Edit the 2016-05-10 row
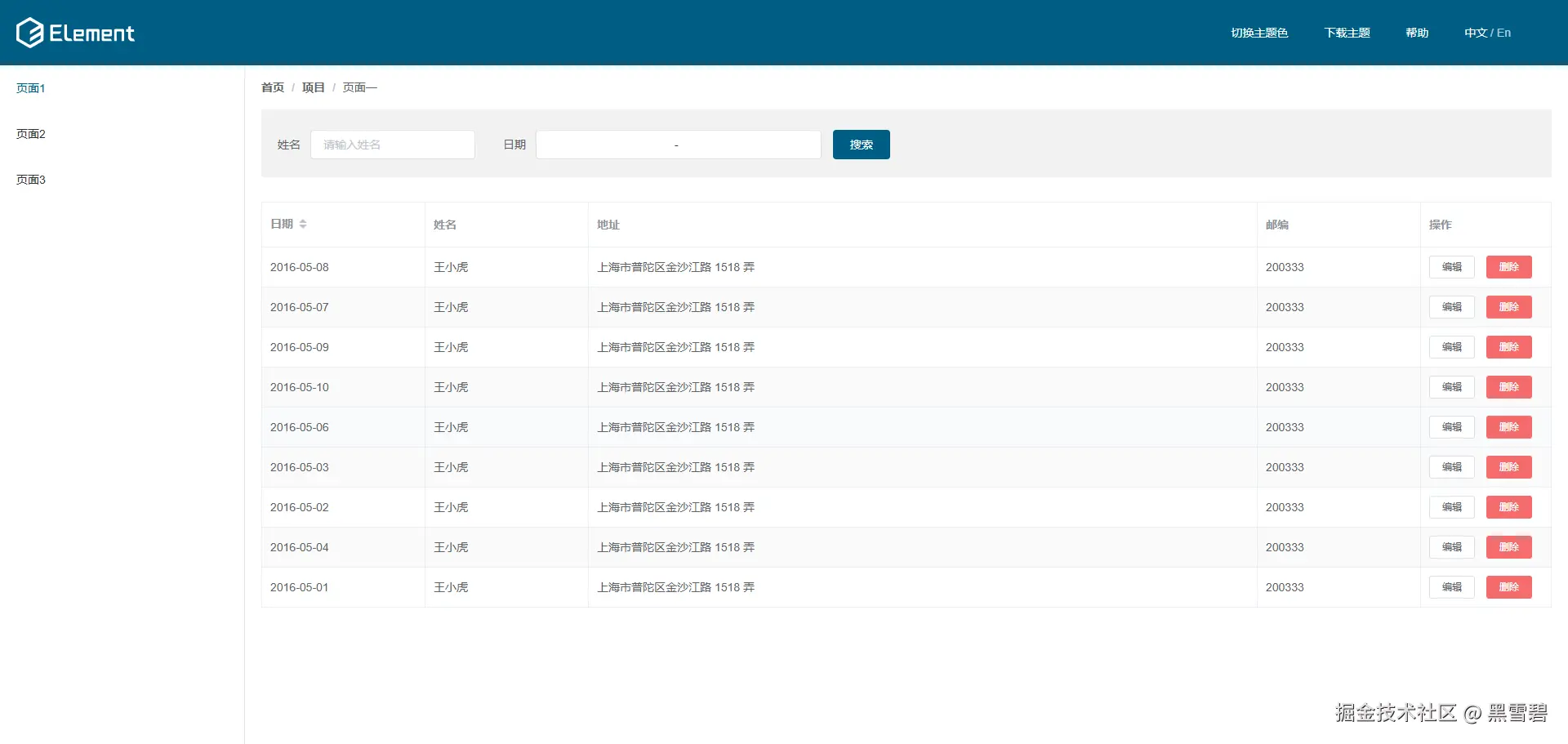 [1452, 387]
